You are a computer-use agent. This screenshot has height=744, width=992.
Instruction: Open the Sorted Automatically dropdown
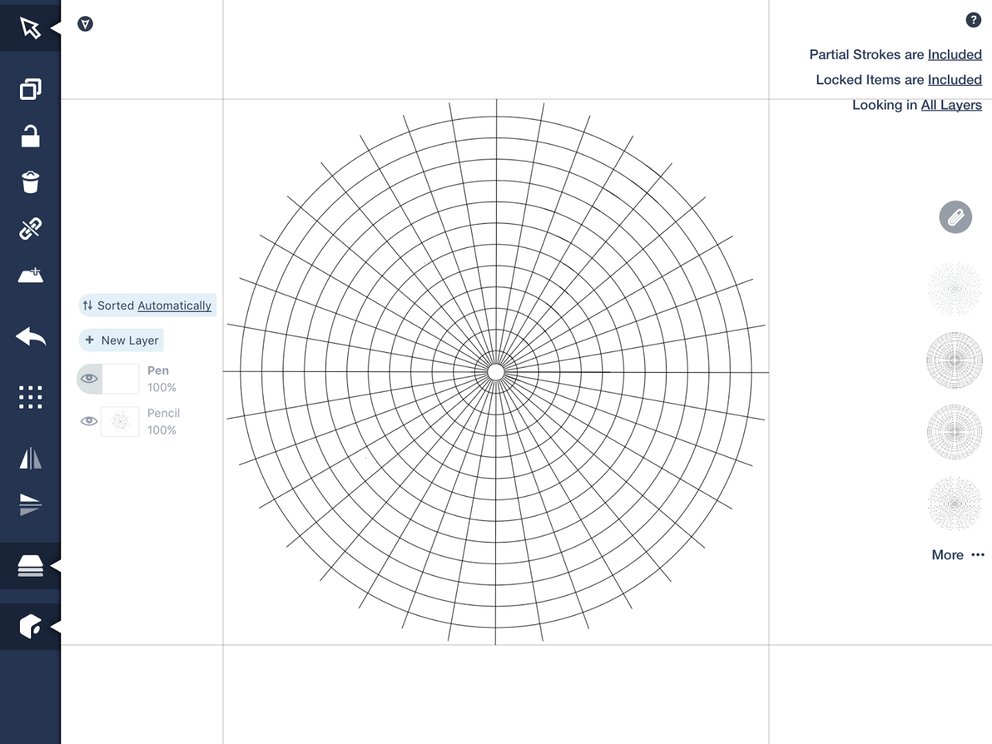tap(146, 305)
